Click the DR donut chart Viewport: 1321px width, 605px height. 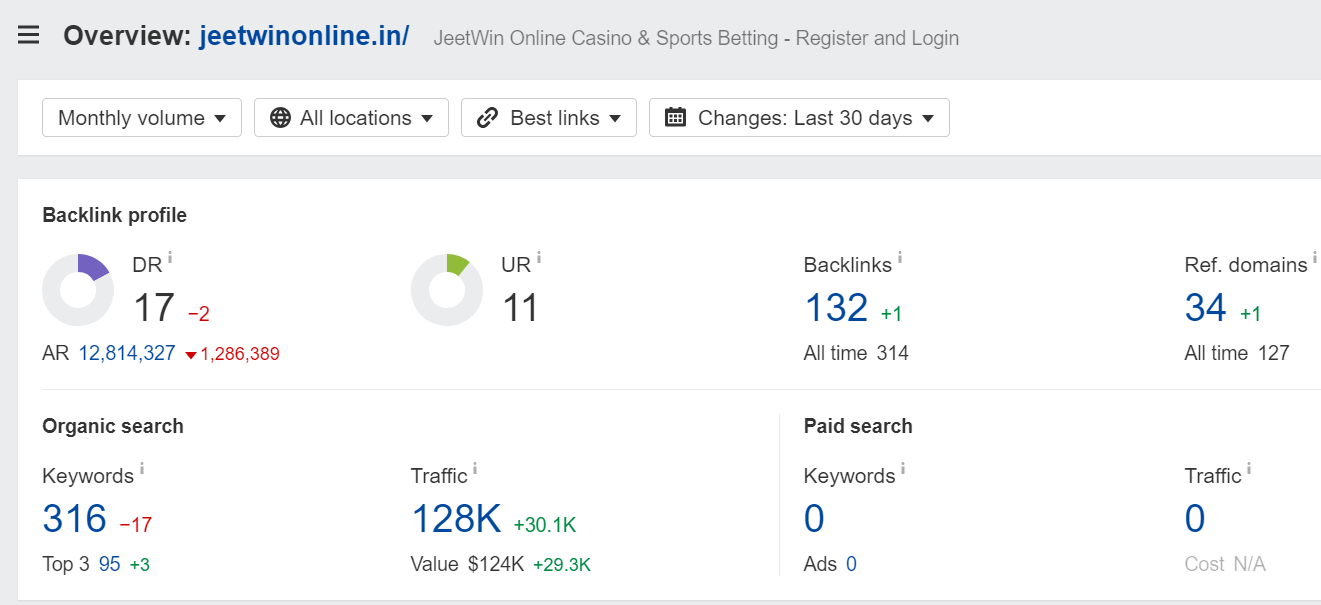click(78, 290)
